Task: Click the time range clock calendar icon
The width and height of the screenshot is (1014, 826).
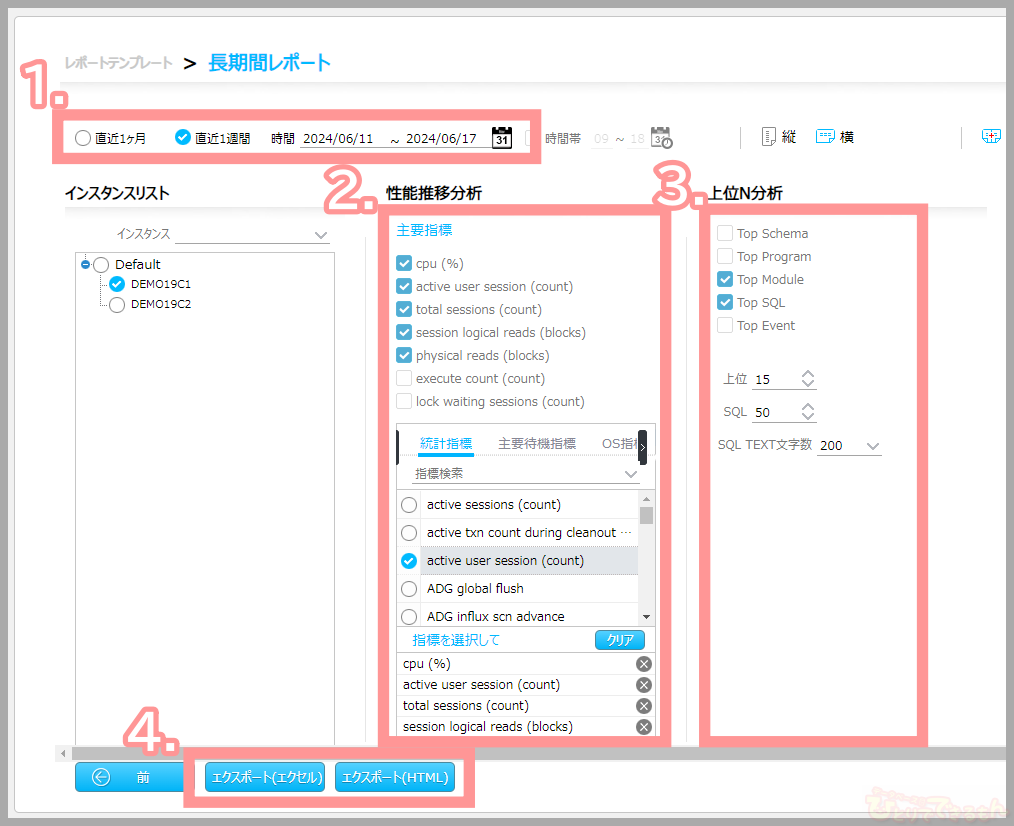Action: 661,138
